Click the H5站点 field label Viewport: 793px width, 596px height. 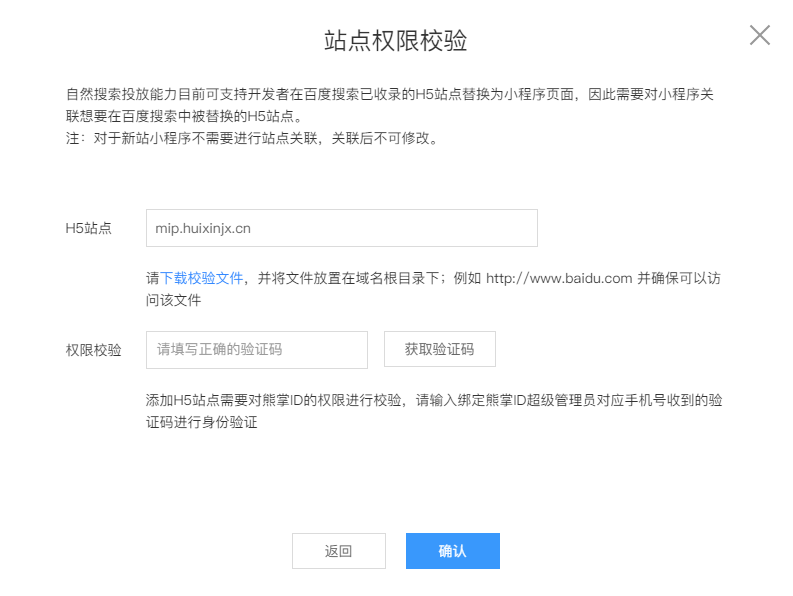[89, 228]
